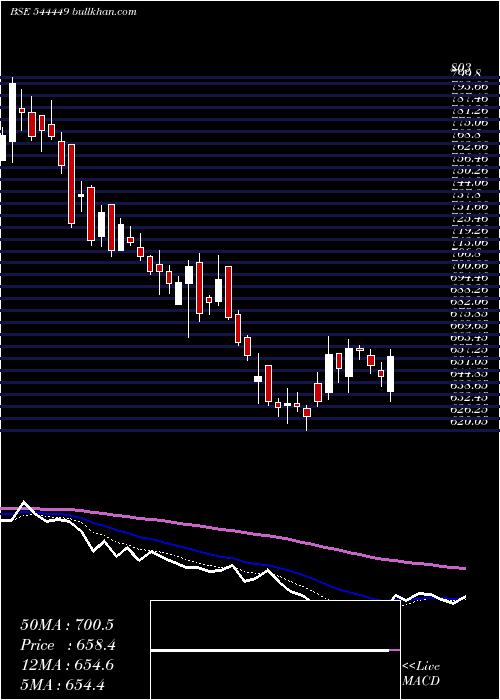Select the "5MA : 654.4" readout

click(62, 685)
